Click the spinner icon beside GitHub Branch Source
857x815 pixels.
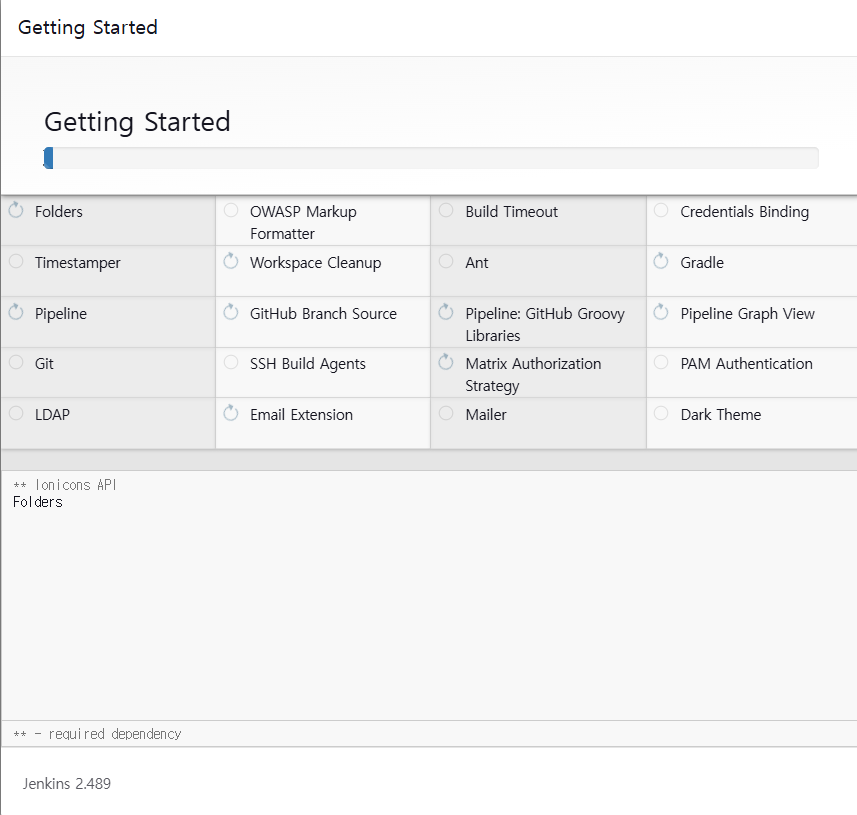[x=231, y=312]
